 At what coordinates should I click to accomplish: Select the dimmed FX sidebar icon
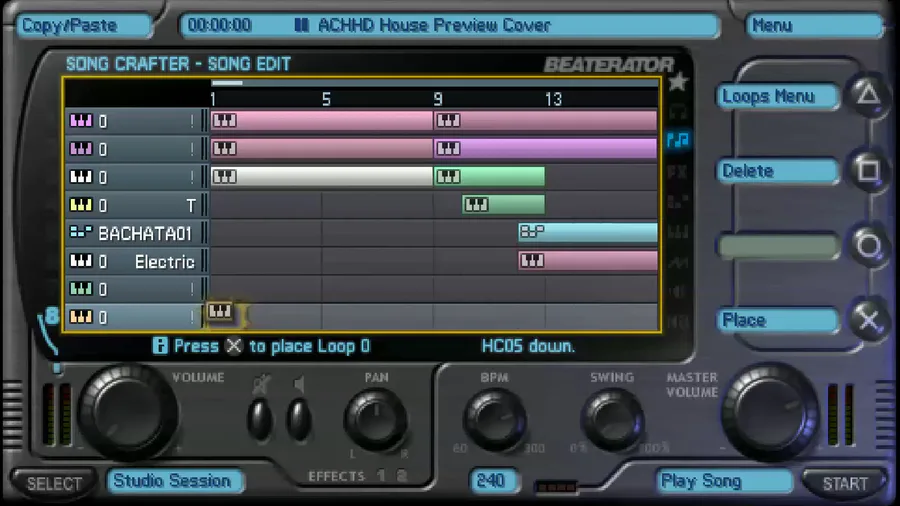click(x=678, y=171)
